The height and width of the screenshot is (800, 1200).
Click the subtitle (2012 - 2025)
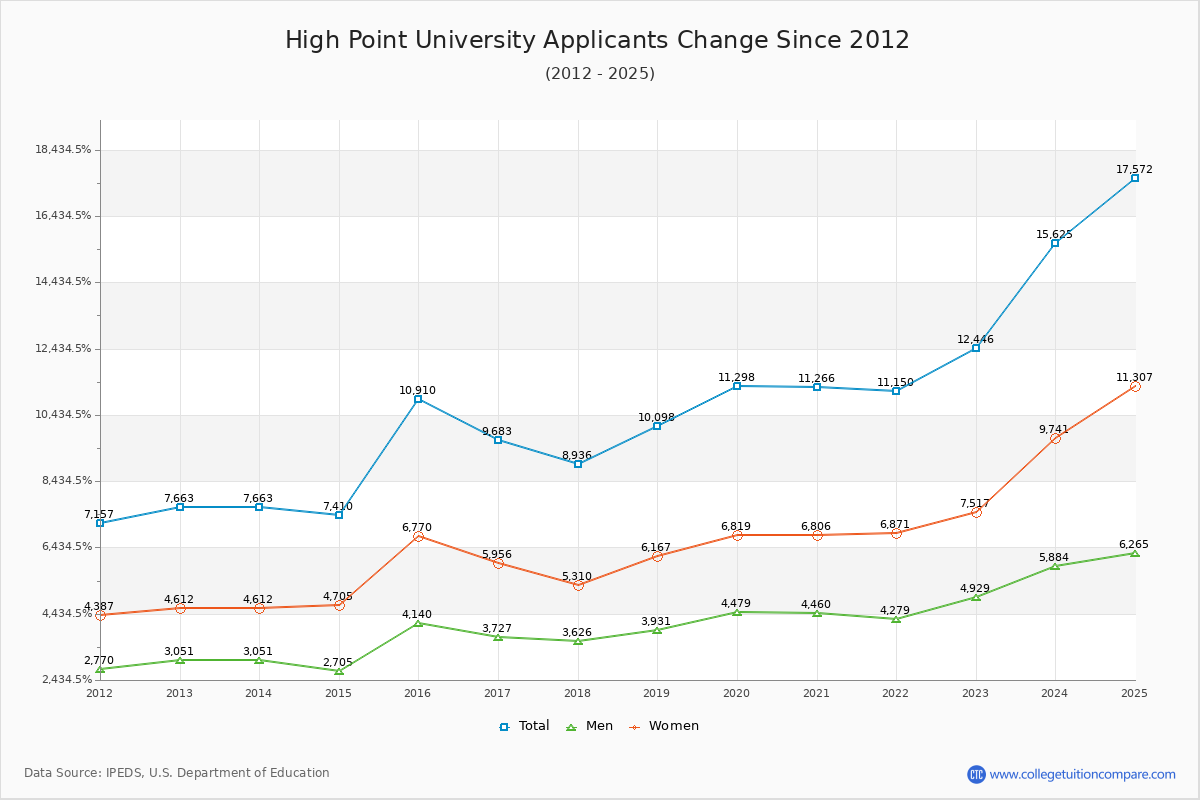600,73
